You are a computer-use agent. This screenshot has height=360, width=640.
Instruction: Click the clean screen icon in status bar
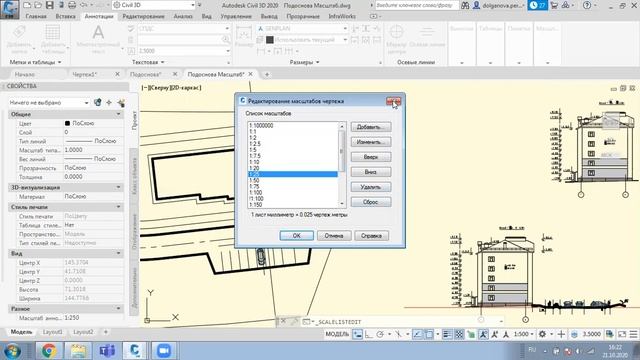[x=622, y=334]
